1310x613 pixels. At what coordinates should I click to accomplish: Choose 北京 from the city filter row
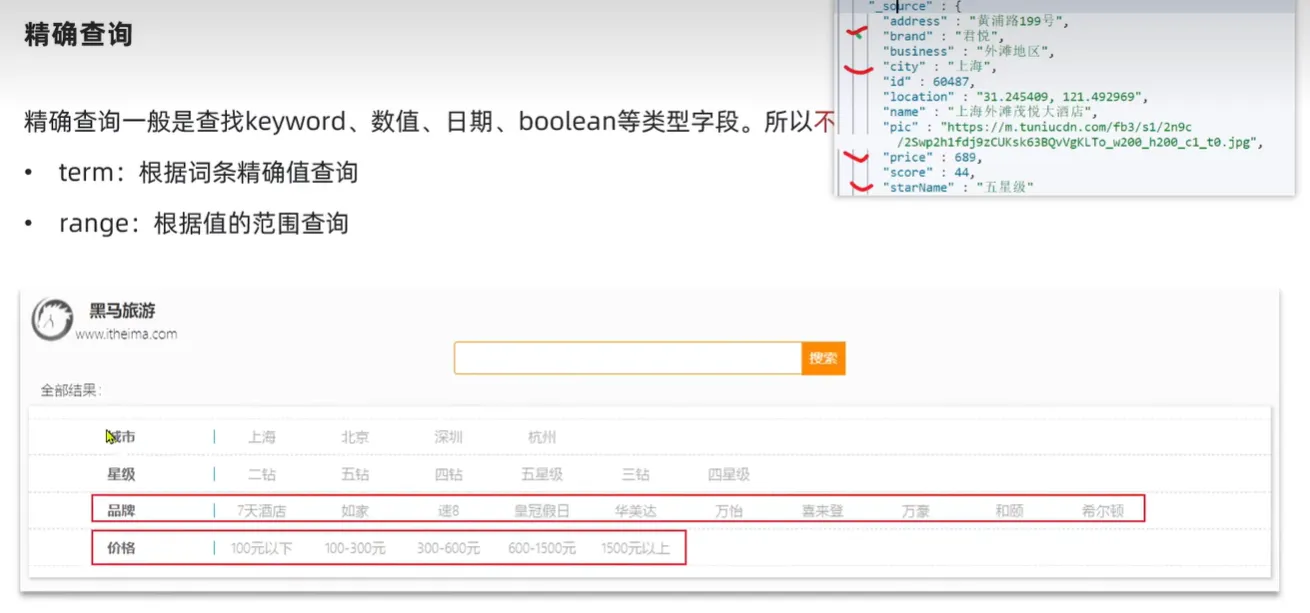tap(355, 437)
